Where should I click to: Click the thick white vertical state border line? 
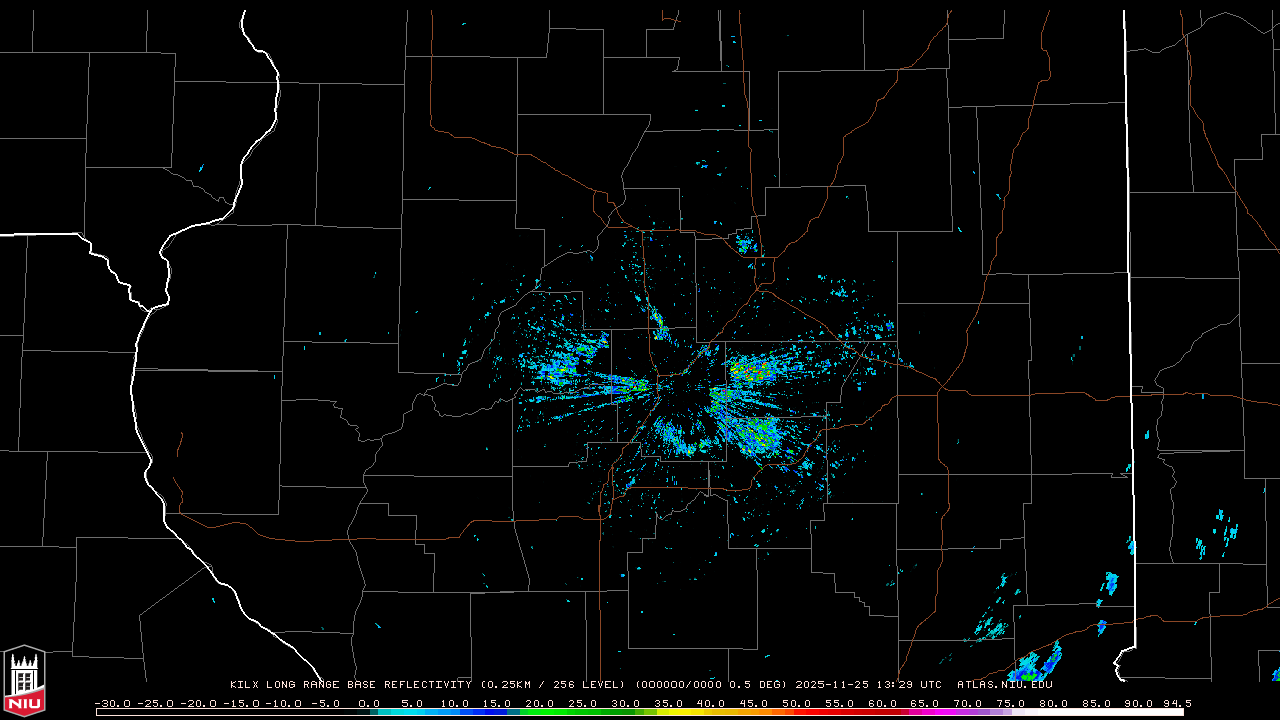click(x=1128, y=300)
